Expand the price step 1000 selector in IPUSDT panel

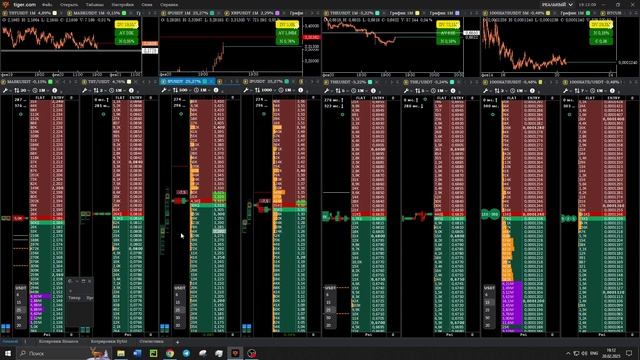[x=264, y=90]
